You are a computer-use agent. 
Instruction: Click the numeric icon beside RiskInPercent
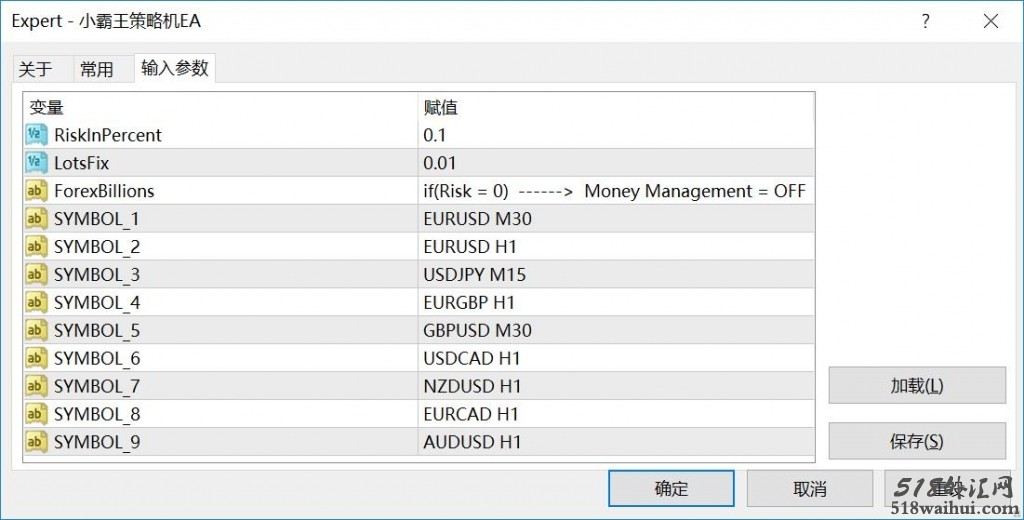[x=36, y=135]
